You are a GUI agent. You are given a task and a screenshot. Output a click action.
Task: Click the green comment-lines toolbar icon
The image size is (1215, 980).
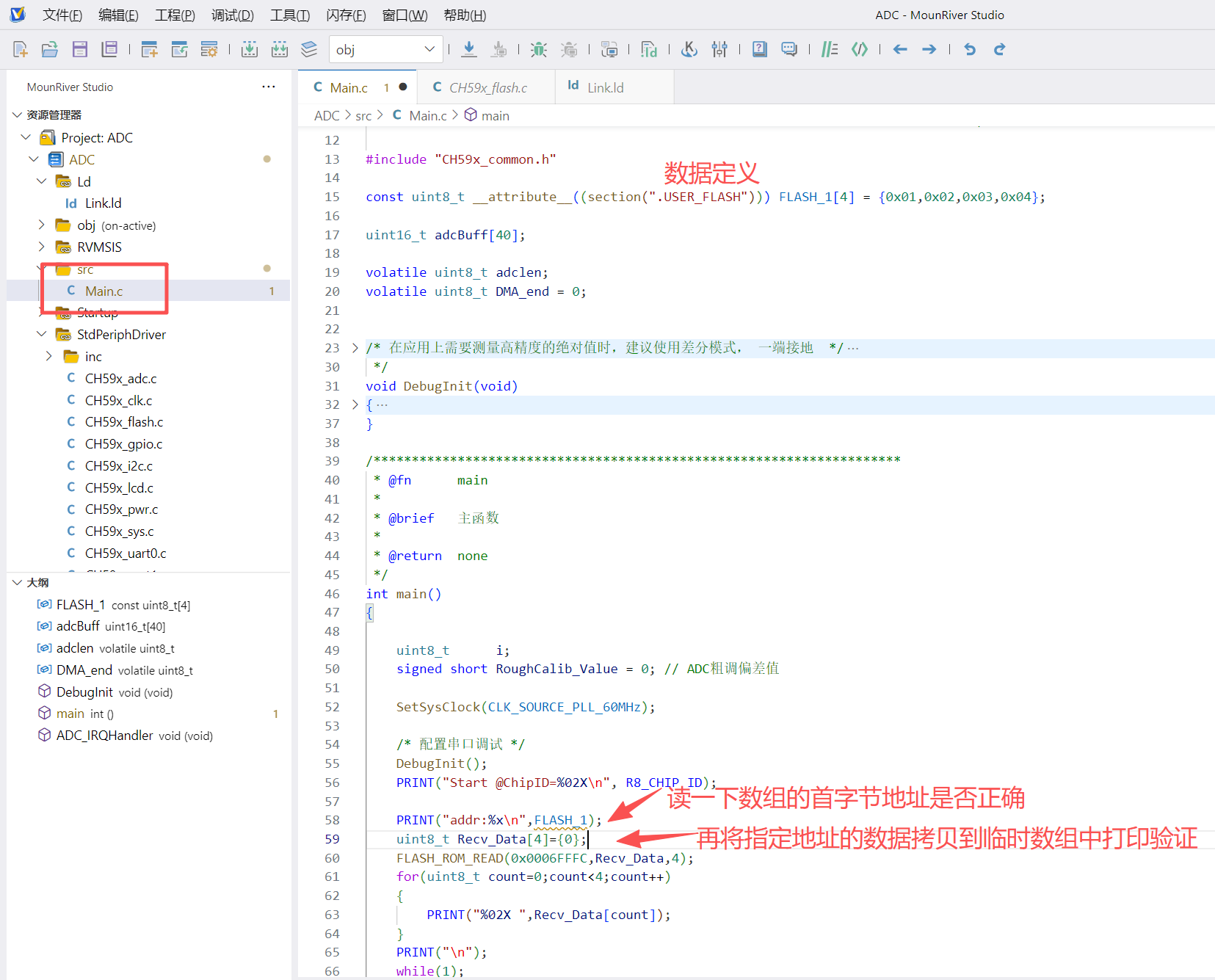click(830, 49)
